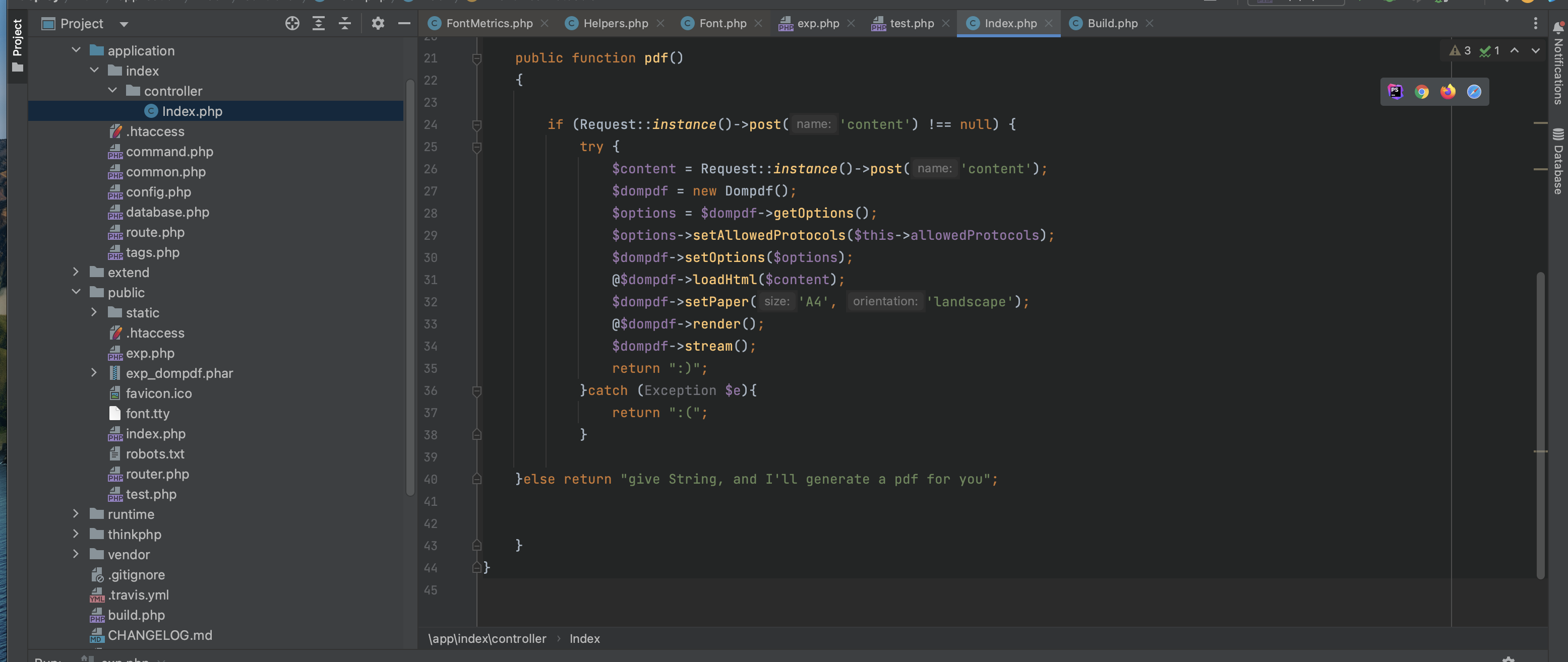The image size is (1568, 662).
Task: Expand the vendor folder
Action: tap(76, 554)
